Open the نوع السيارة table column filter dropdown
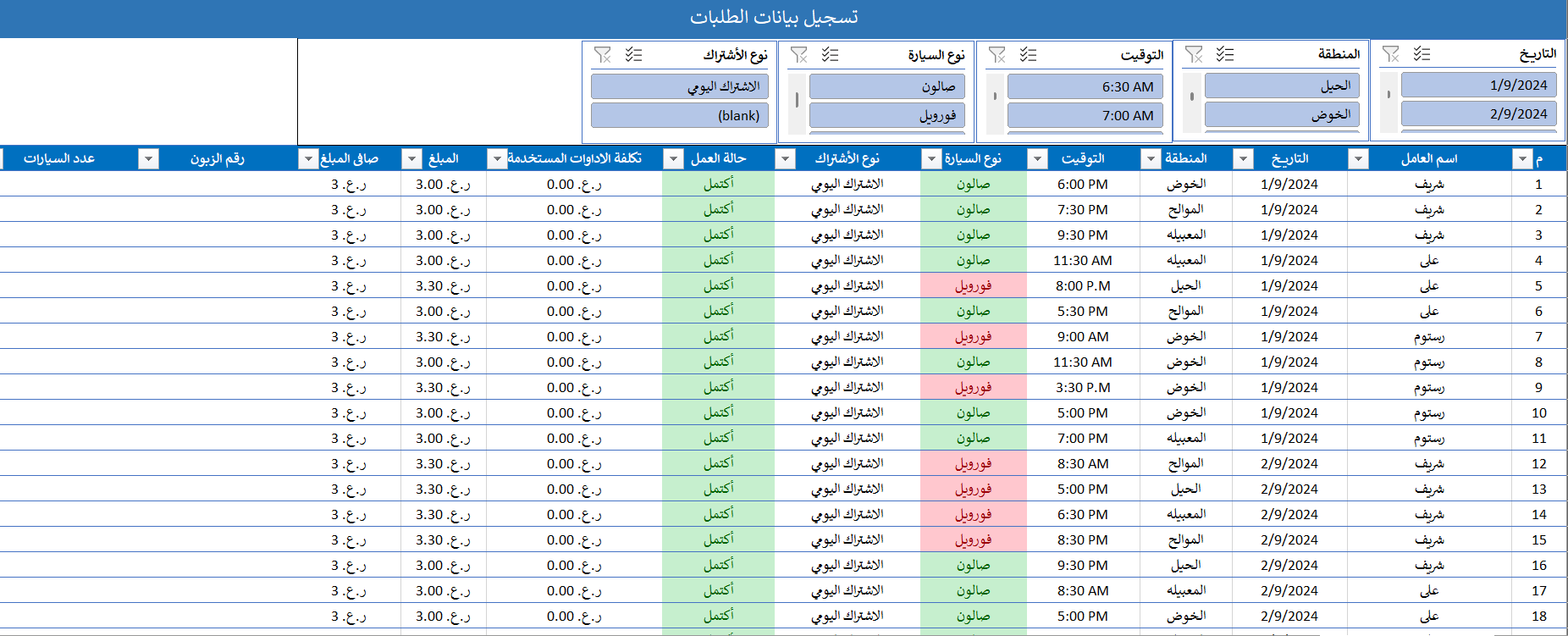1568x636 pixels. point(931,158)
